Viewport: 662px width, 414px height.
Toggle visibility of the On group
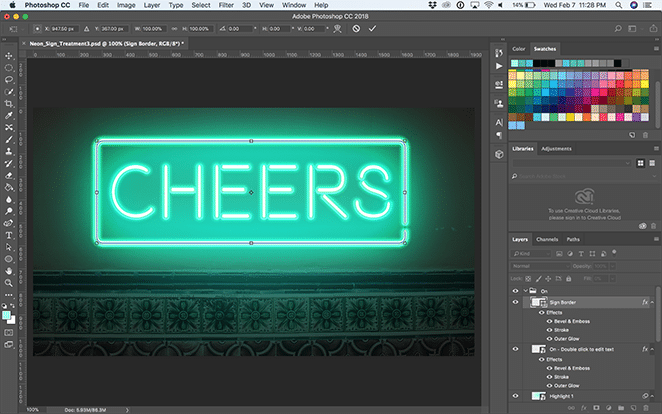pyautogui.click(x=516, y=290)
